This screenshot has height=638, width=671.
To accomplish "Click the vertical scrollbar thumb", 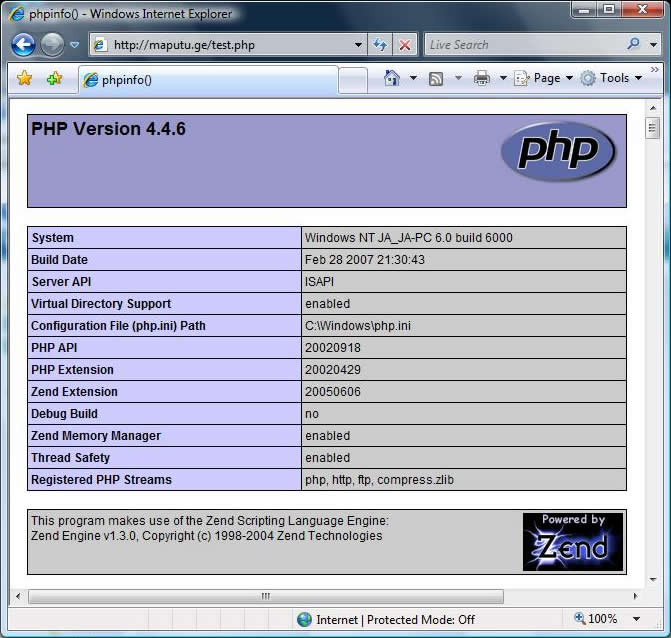I will 652,128.
